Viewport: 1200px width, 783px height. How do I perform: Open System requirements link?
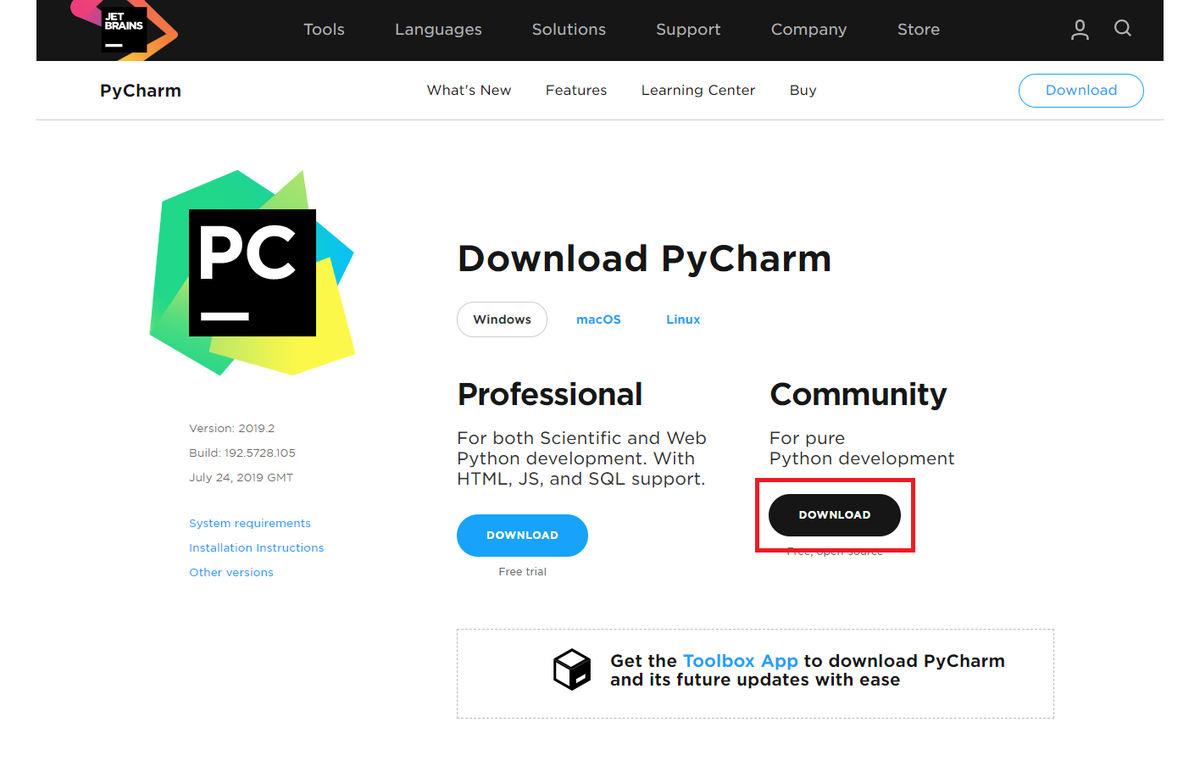click(x=250, y=524)
